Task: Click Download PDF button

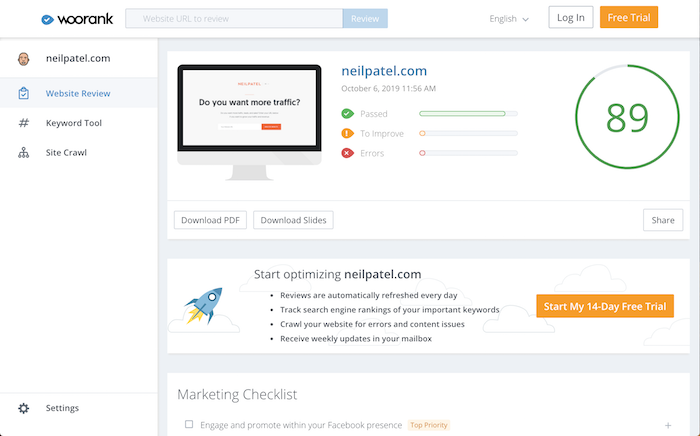Action: 210,220
